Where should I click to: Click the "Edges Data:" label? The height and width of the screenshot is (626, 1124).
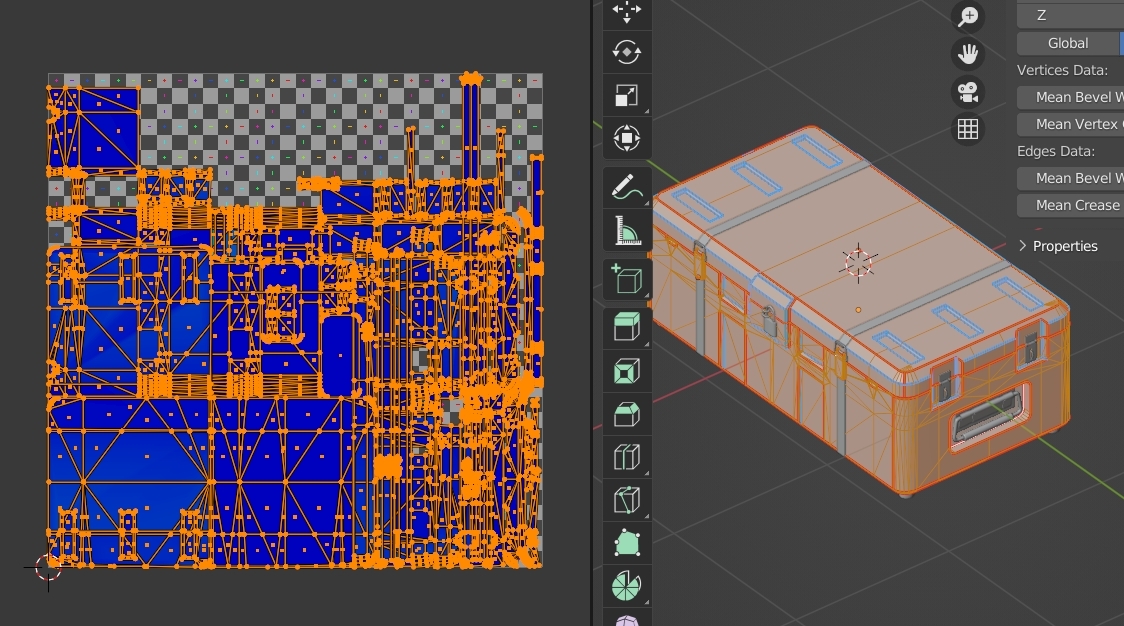(x=1056, y=151)
